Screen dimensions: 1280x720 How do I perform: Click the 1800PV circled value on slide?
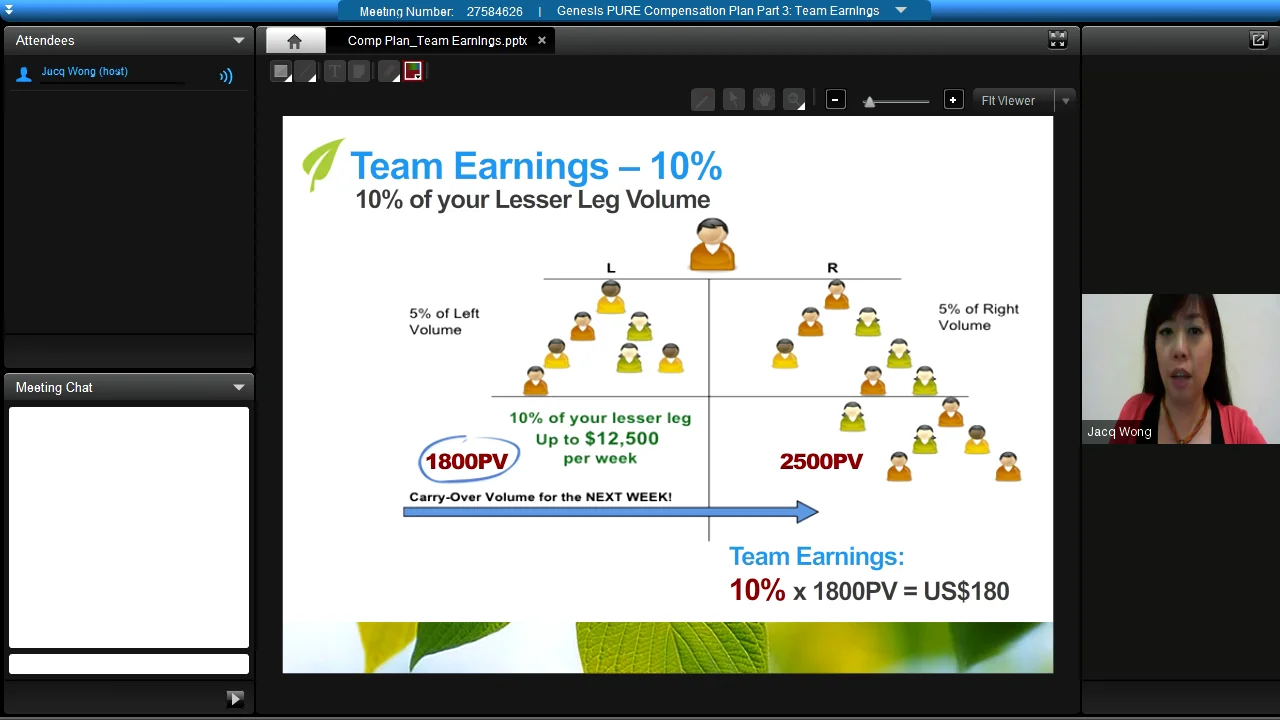[468, 461]
